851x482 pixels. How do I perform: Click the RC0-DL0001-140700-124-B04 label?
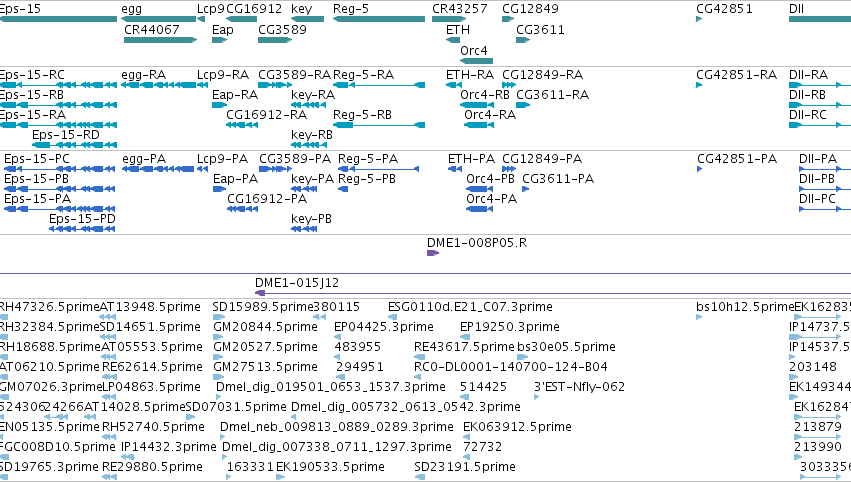(511, 367)
